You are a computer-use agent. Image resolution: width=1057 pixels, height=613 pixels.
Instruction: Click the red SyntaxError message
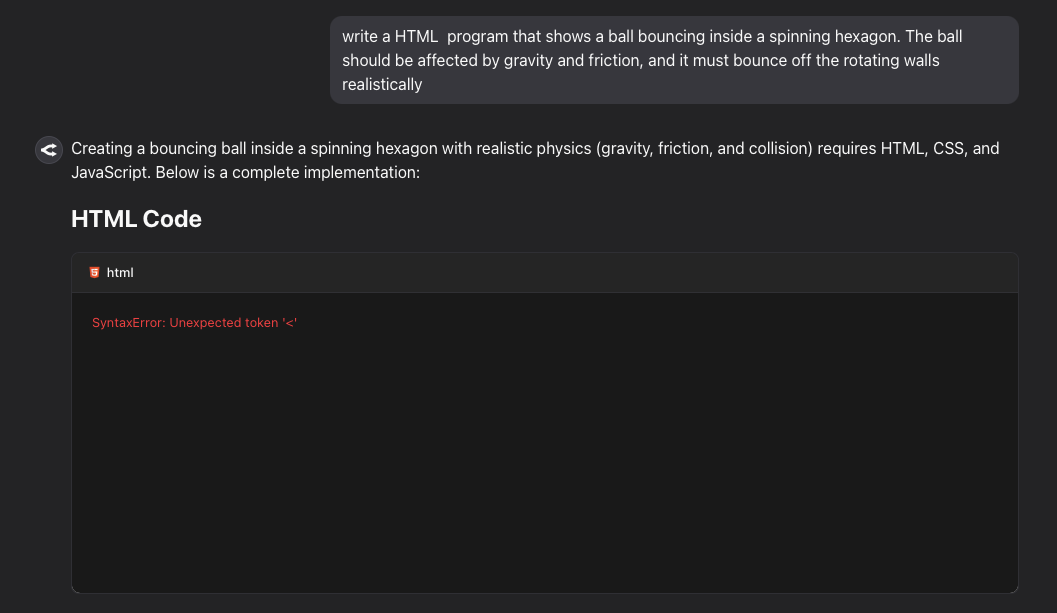pos(195,323)
